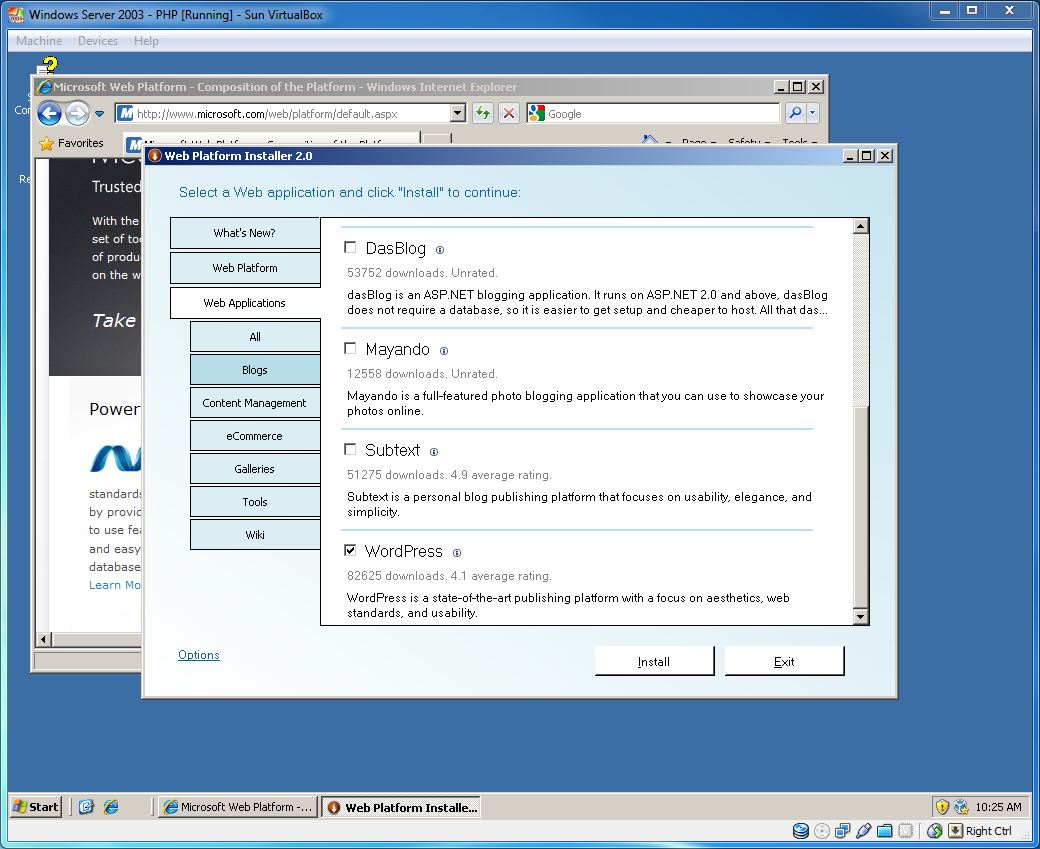Open IE recent pages dropdown arrow
Screen dimensions: 1040x849
99,113
